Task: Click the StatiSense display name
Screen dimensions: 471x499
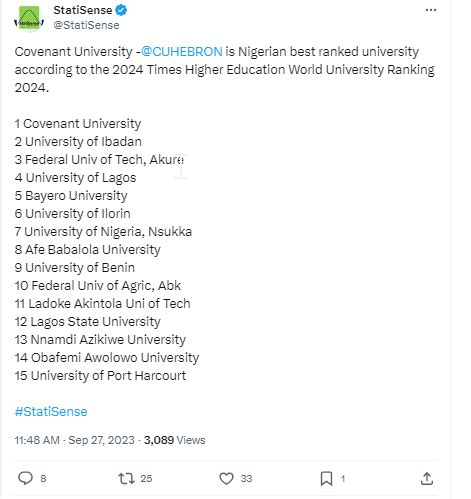Action: tap(83, 10)
